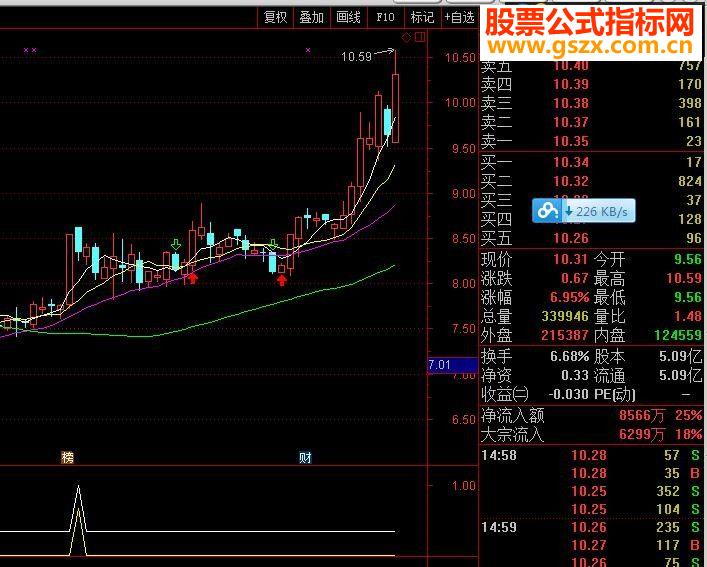Click the 卖二 10.37 order row

pyautogui.click(x=591, y=122)
